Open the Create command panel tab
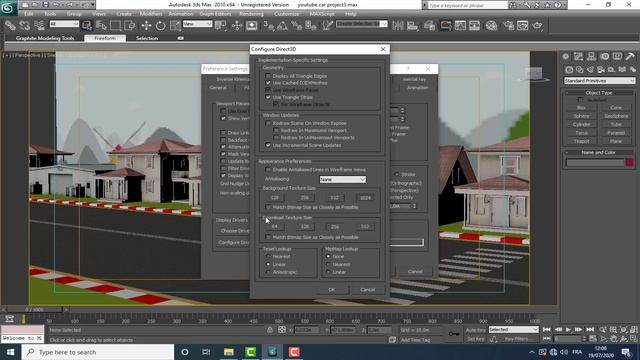 566,56
